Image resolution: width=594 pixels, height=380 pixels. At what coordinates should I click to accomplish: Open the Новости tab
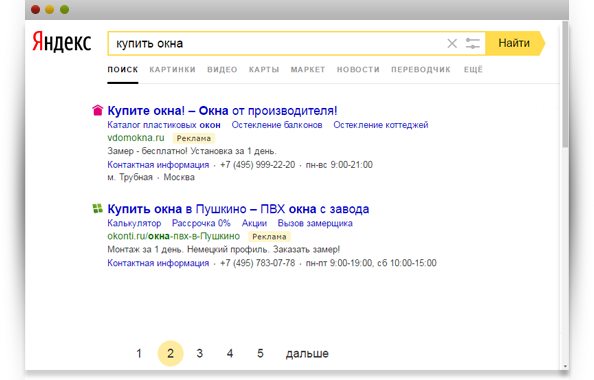point(358,70)
